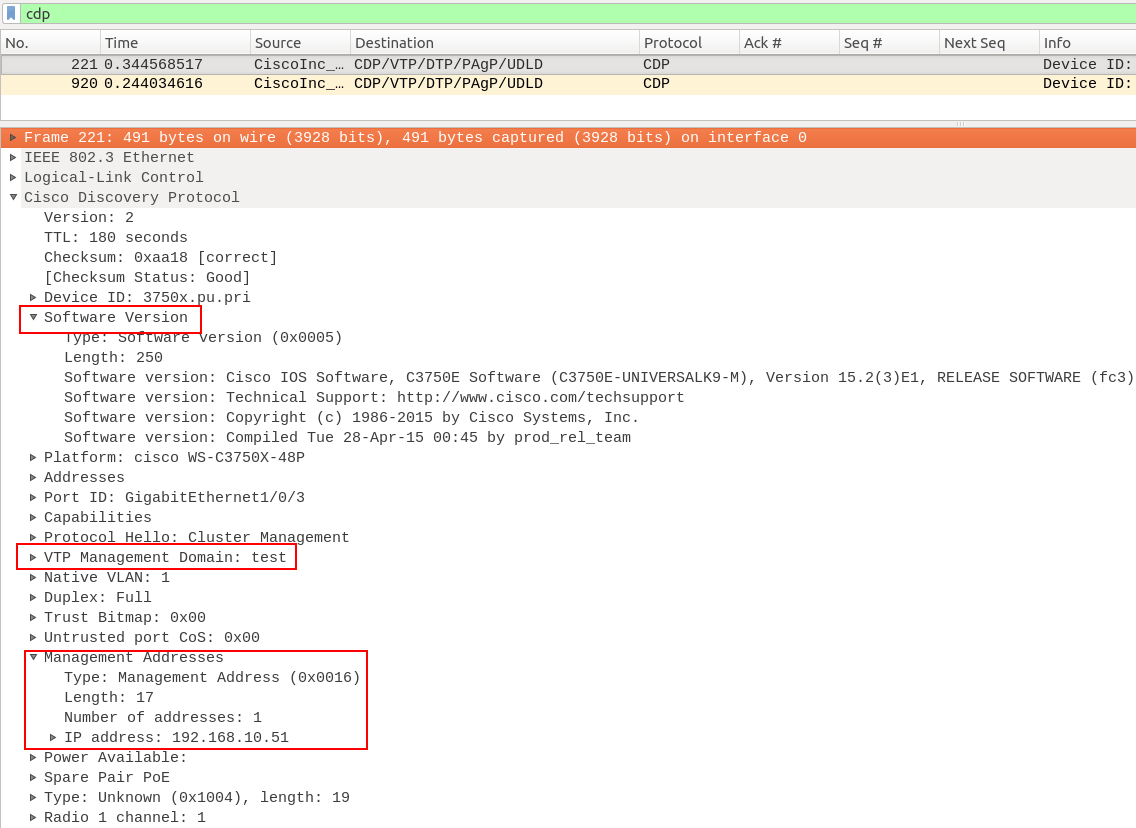
Task: Select the [Checksum Status: Good] line
Action: tap(147, 277)
